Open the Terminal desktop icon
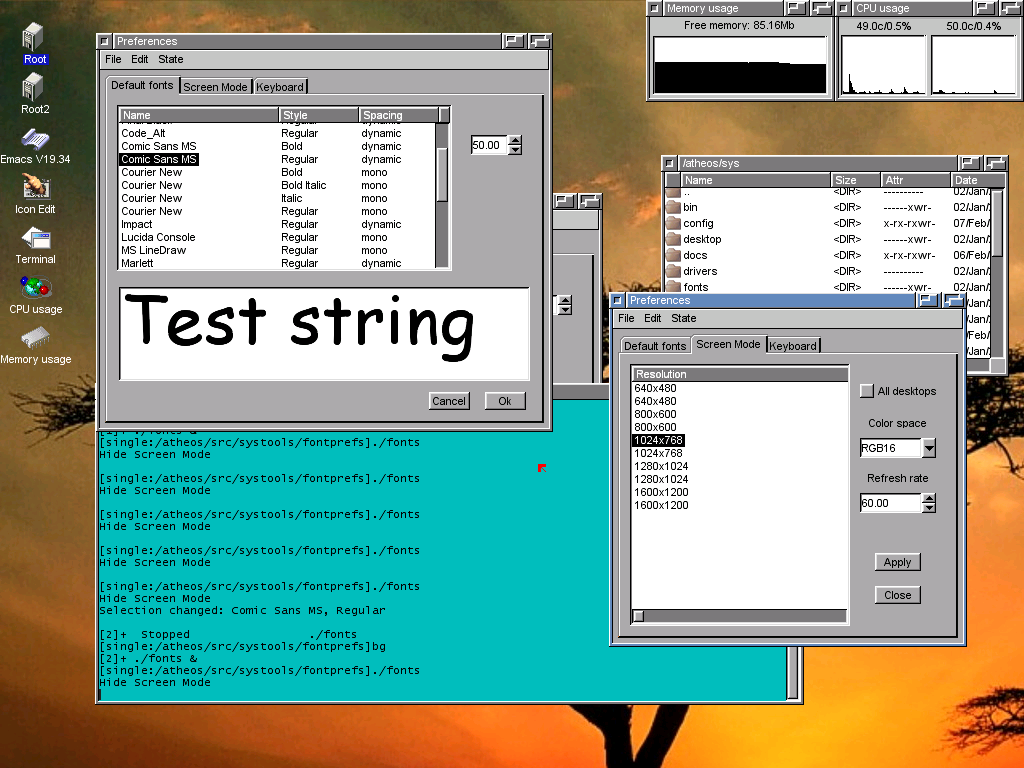Screen dimensions: 1024x768 34,240
